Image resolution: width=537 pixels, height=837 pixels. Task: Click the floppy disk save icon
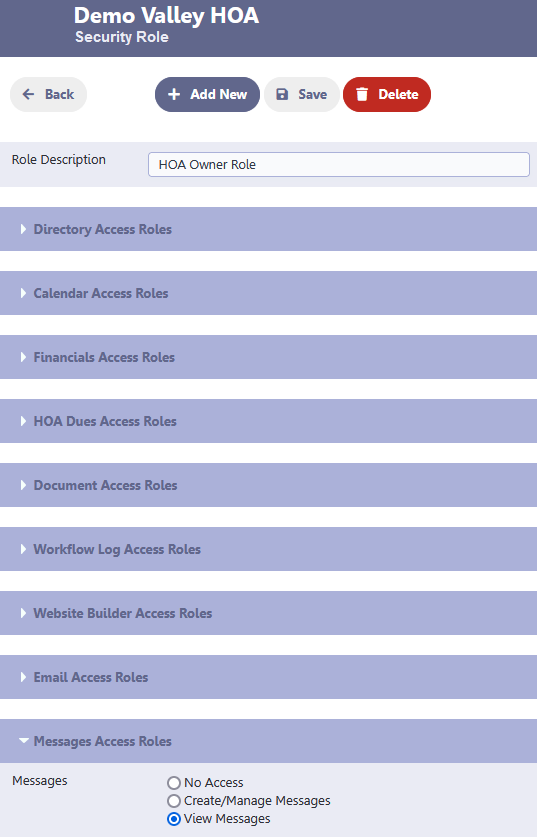pyautogui.click(x=282, y=94)
